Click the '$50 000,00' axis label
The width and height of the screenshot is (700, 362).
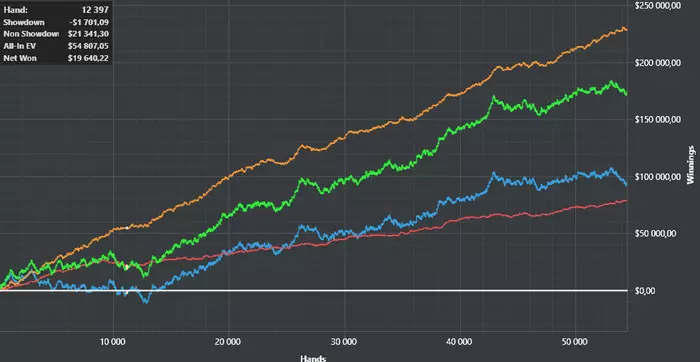[x=656, y=233]
